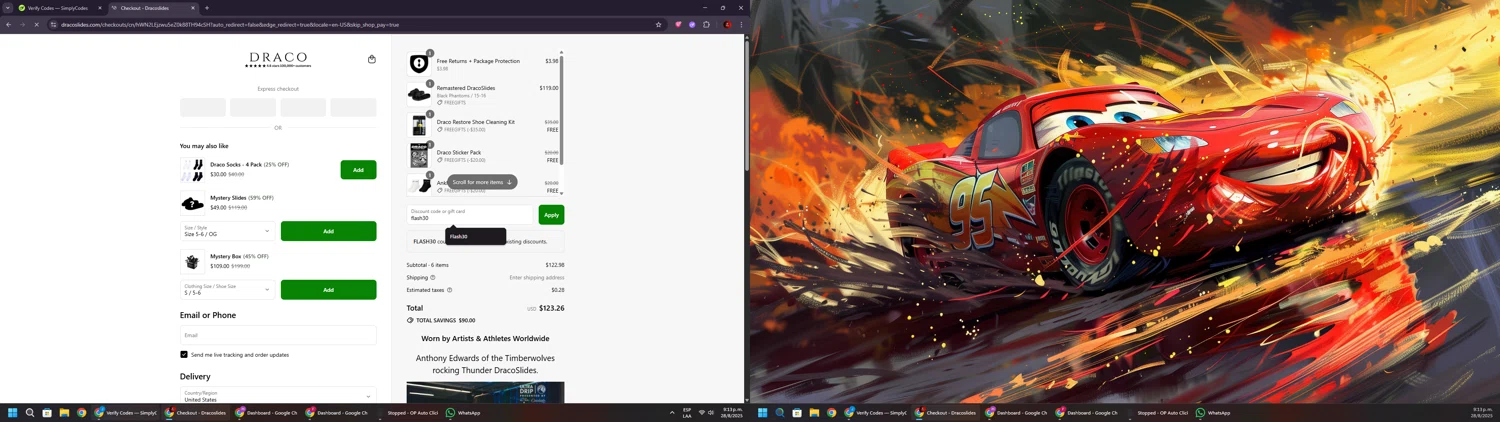The image size is (1500, 422).
Task: Switch to the Checkout Dracoslides tab
Action: [153, 8]
